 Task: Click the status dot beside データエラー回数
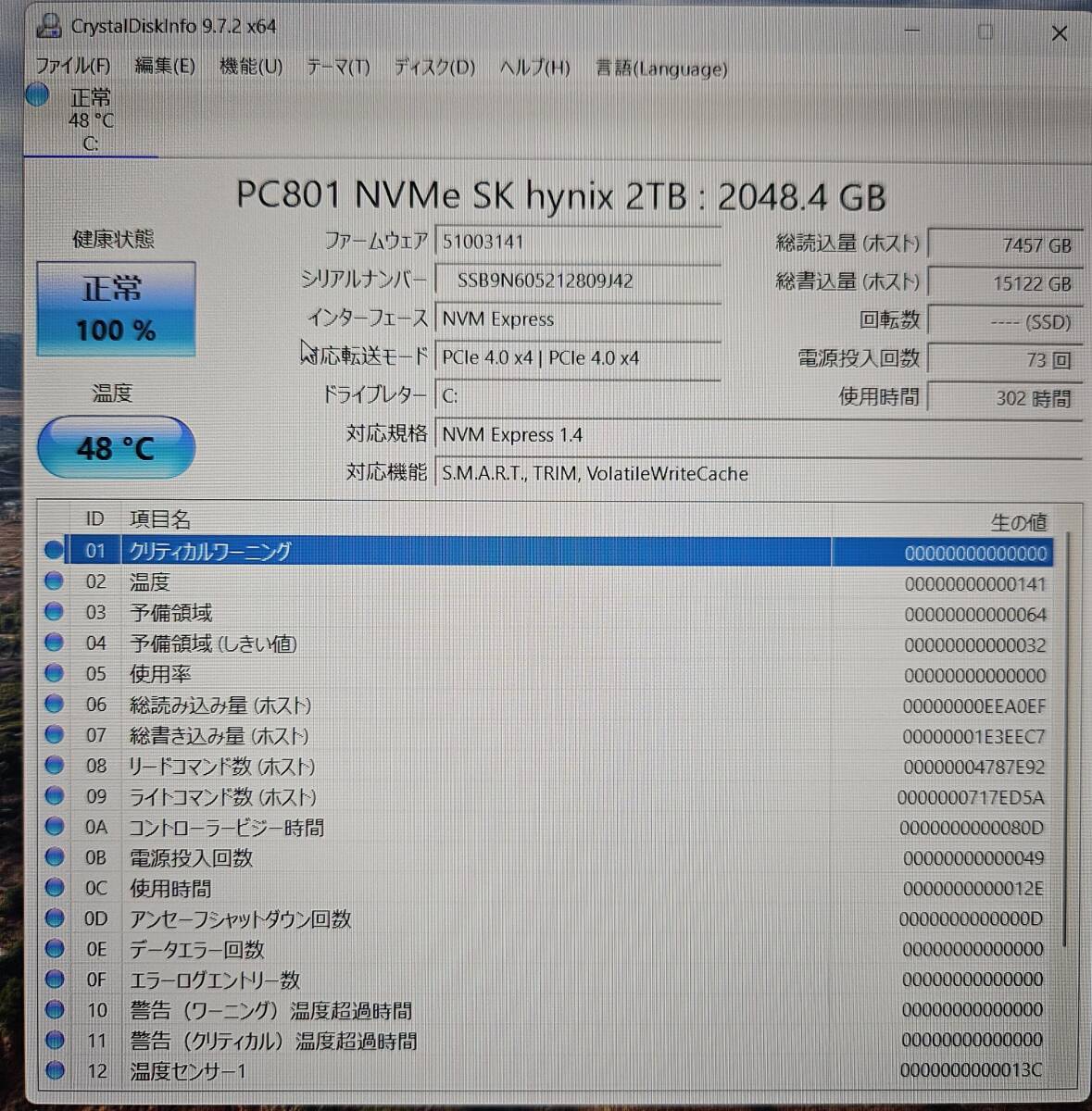point(55,948)
